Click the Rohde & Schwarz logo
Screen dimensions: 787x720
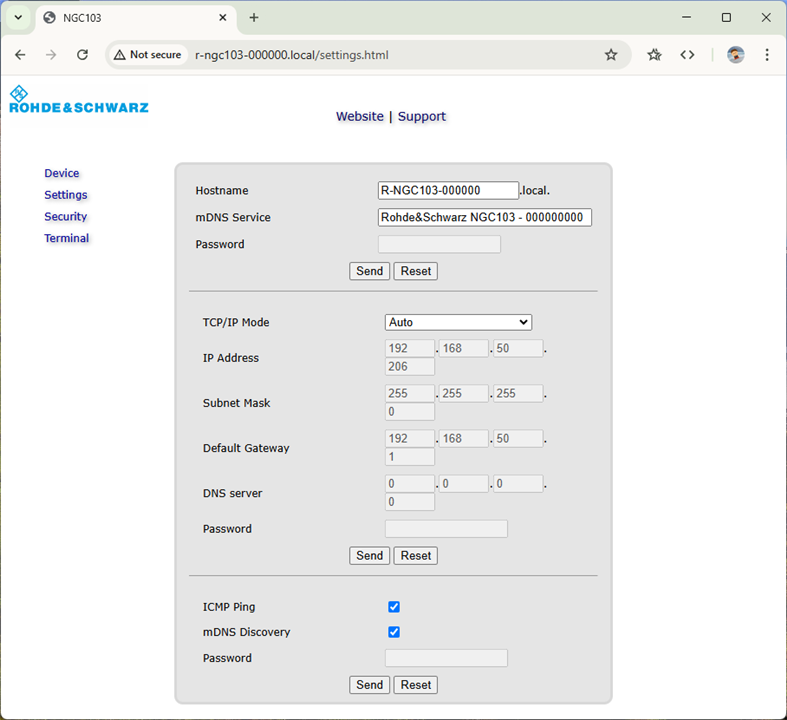tap(78, 100)
